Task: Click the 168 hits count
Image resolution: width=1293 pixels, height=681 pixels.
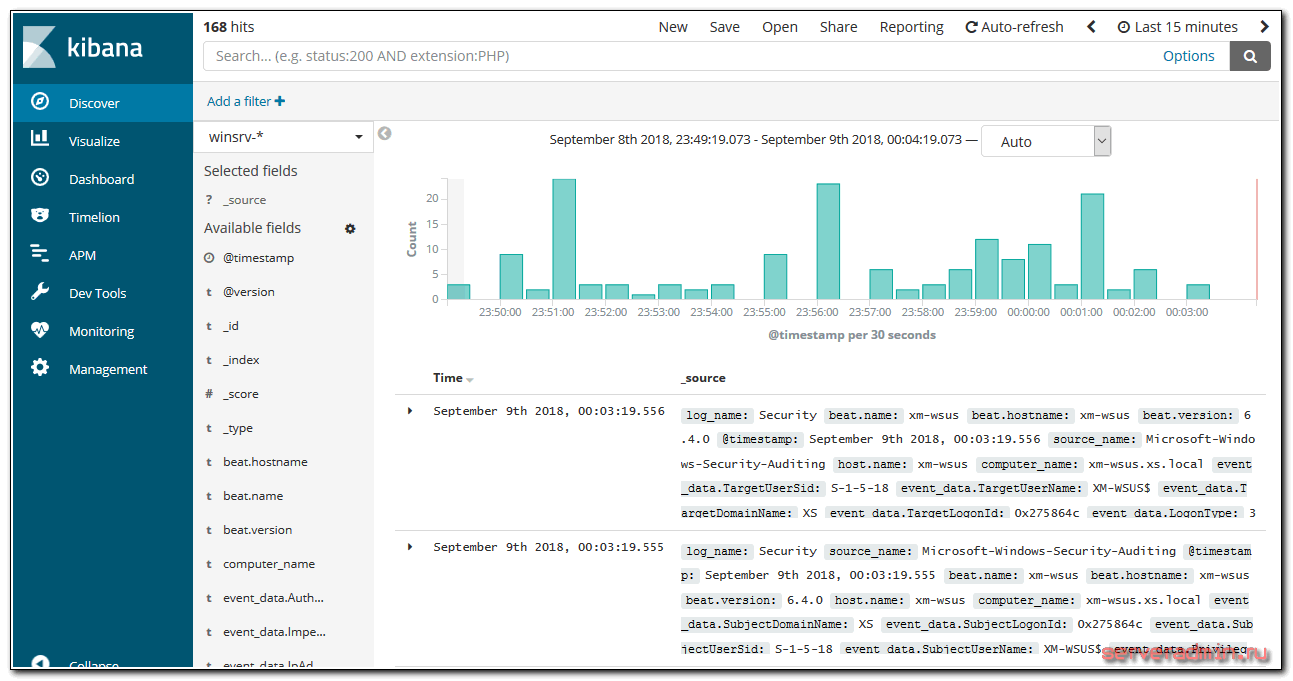Action: [229, 27]
